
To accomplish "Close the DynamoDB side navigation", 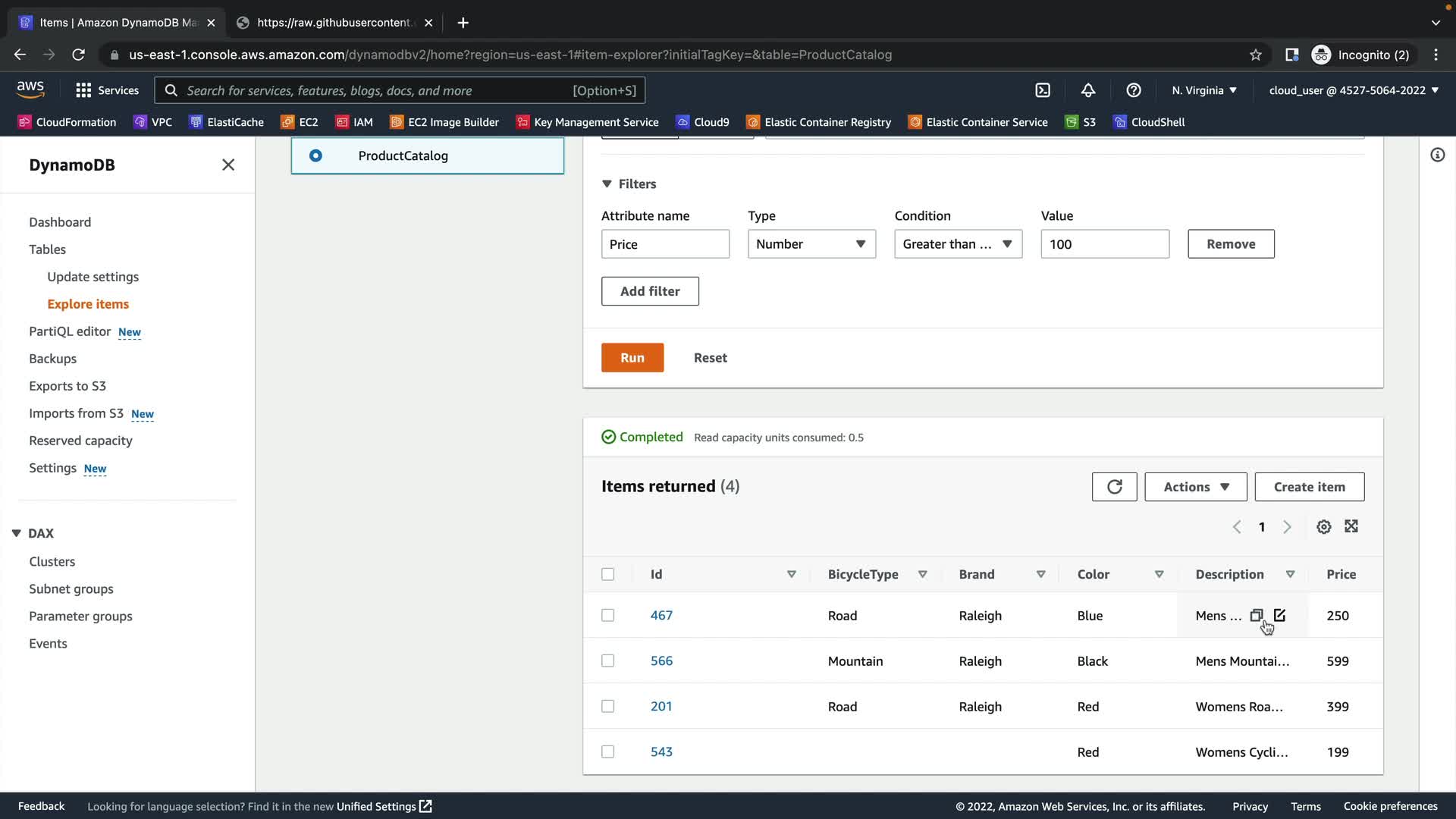I will tap(227, 165).
